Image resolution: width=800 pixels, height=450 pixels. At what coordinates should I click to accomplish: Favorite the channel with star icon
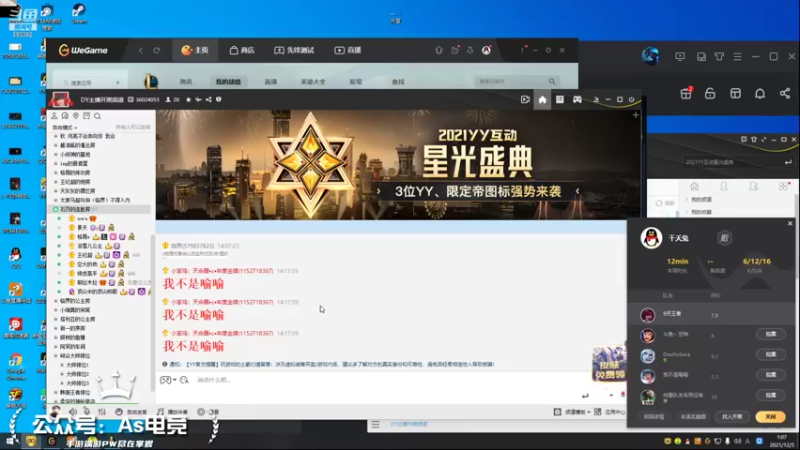pyautogui.click(x=188, y=99)
